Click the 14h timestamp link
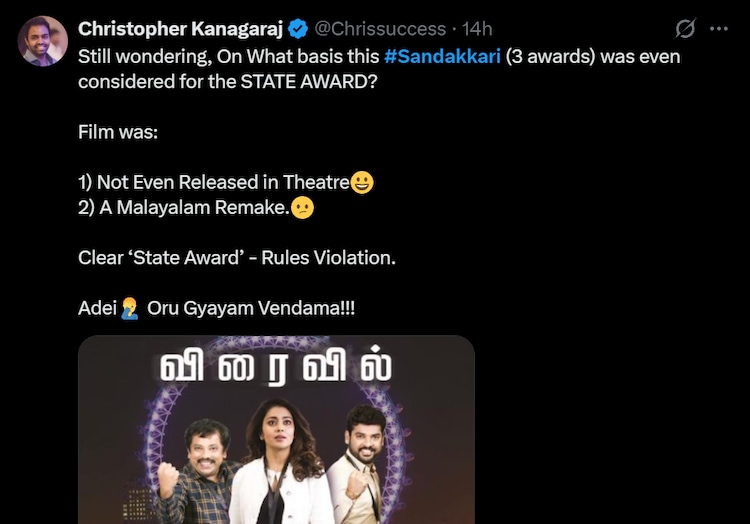 tap(477, 29)
